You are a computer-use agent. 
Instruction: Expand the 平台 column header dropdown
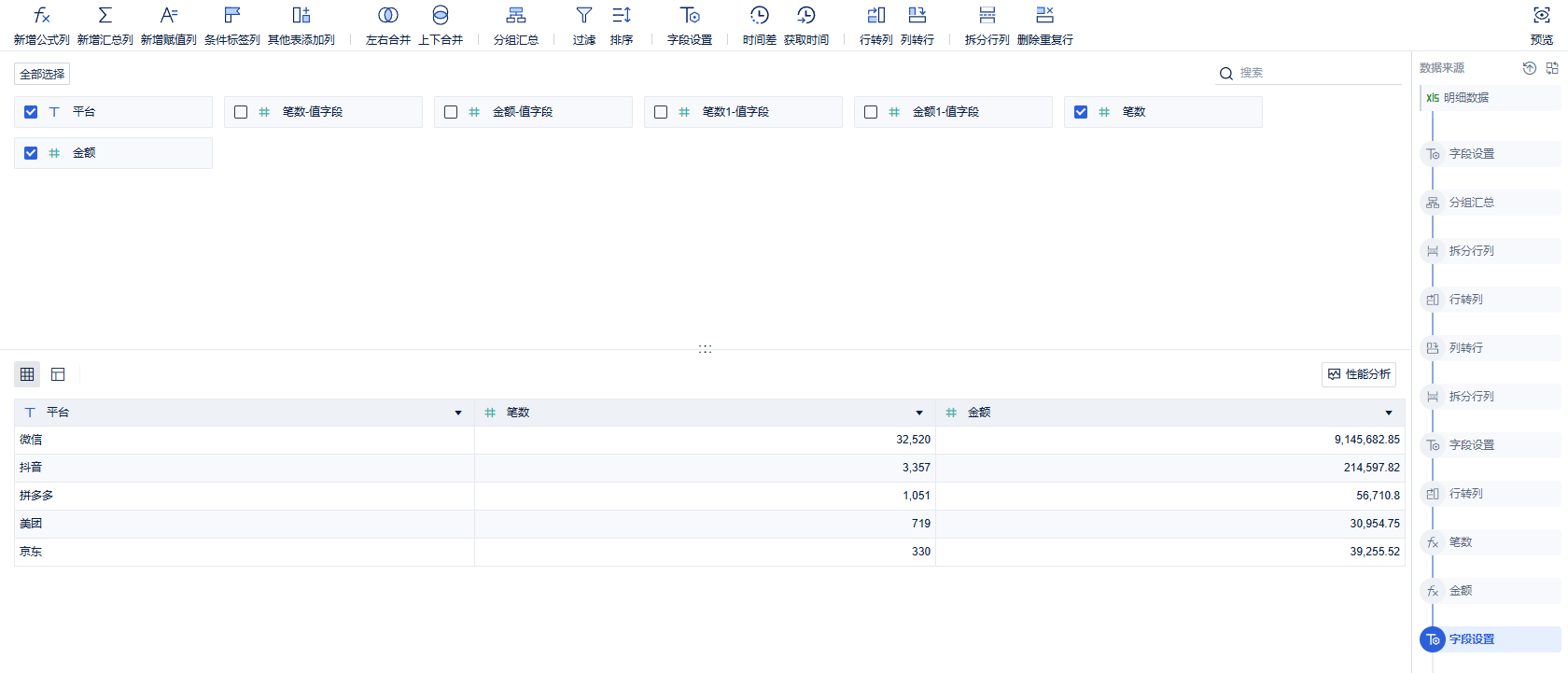(x=458, y=413)
